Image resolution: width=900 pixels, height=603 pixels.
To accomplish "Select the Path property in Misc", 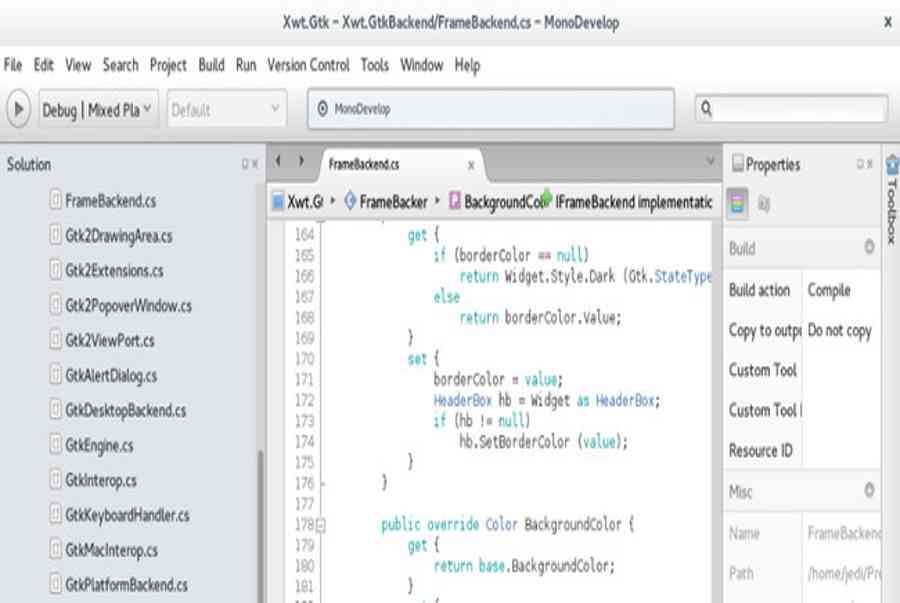I will [x=802, y=573].
